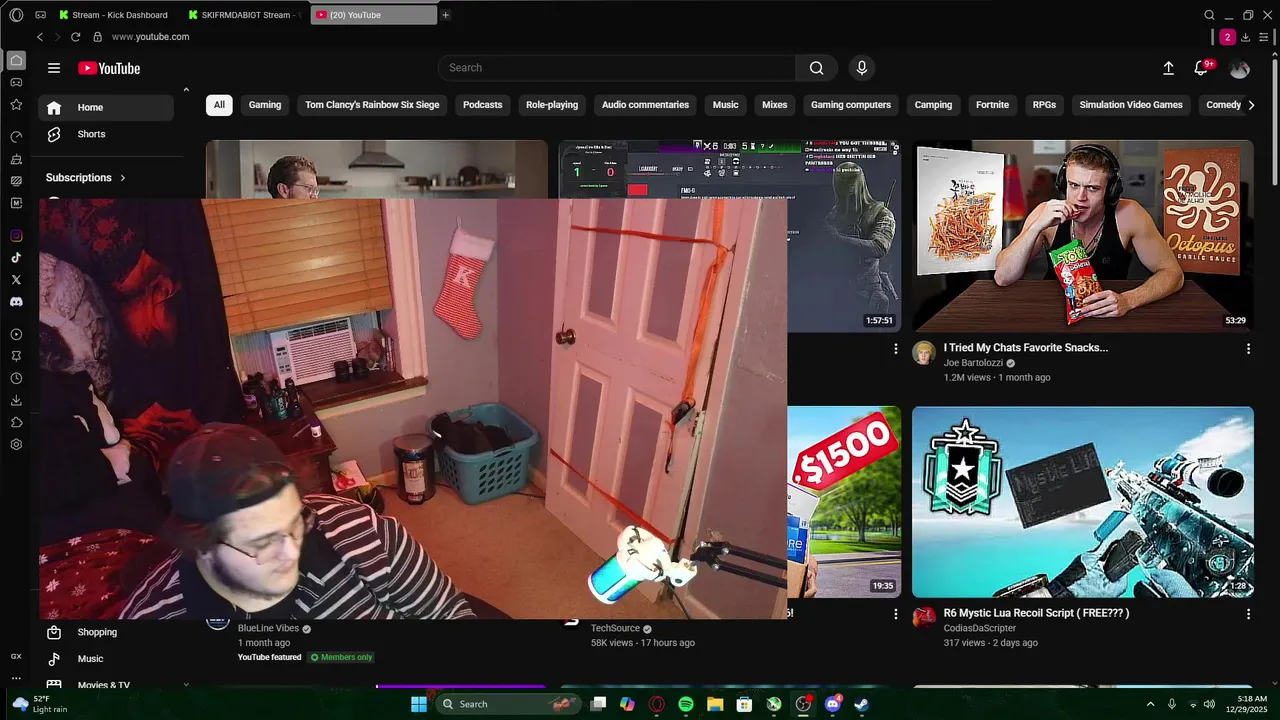Open YouTube notifications bell
This screenshot has width=1280, height=720.
point(1202,68)
